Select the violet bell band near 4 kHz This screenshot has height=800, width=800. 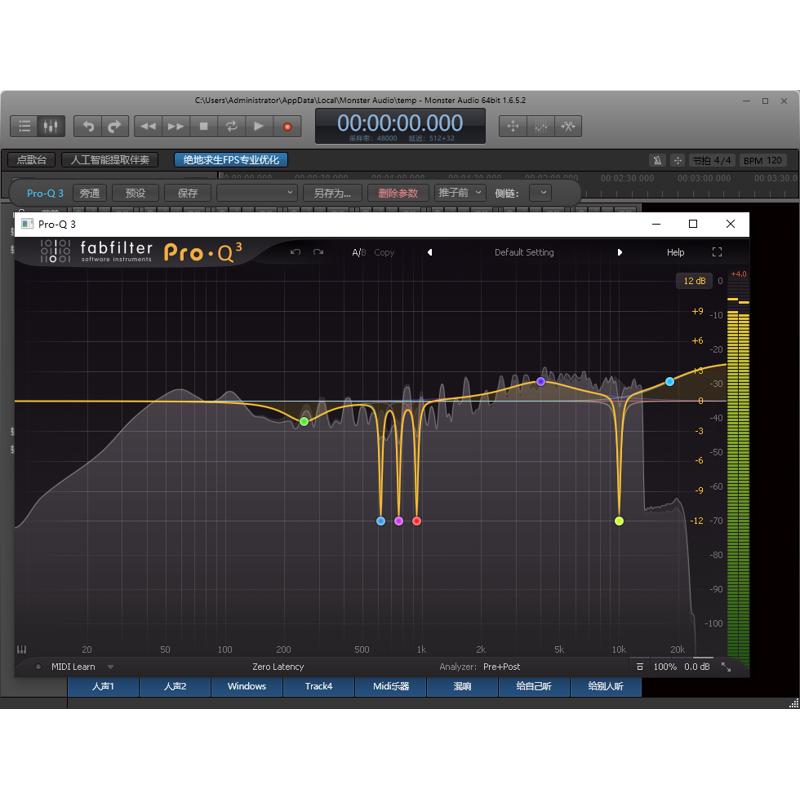click(x=541, y=382)
